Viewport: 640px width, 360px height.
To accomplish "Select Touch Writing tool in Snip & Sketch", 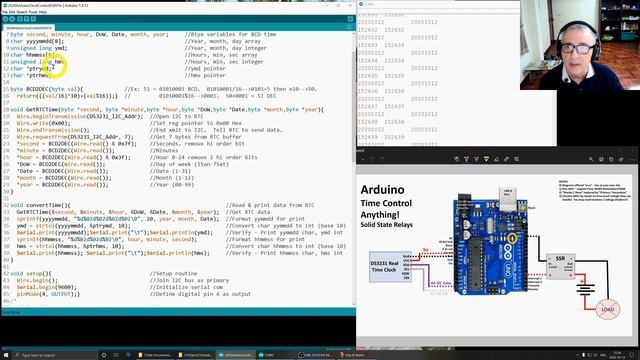I will click(x=456, y=159).
